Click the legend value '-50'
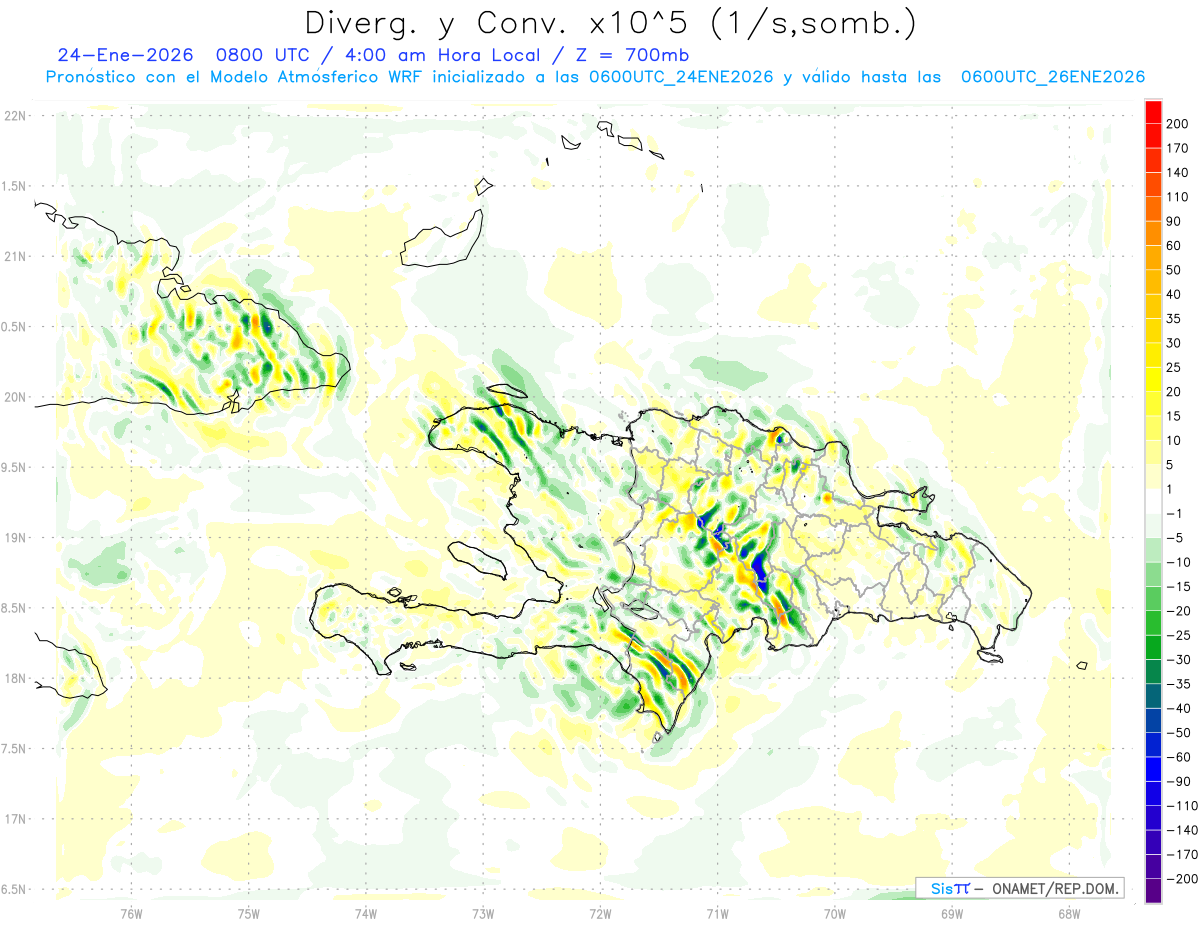1200x927 pixels. (1178, 733)
